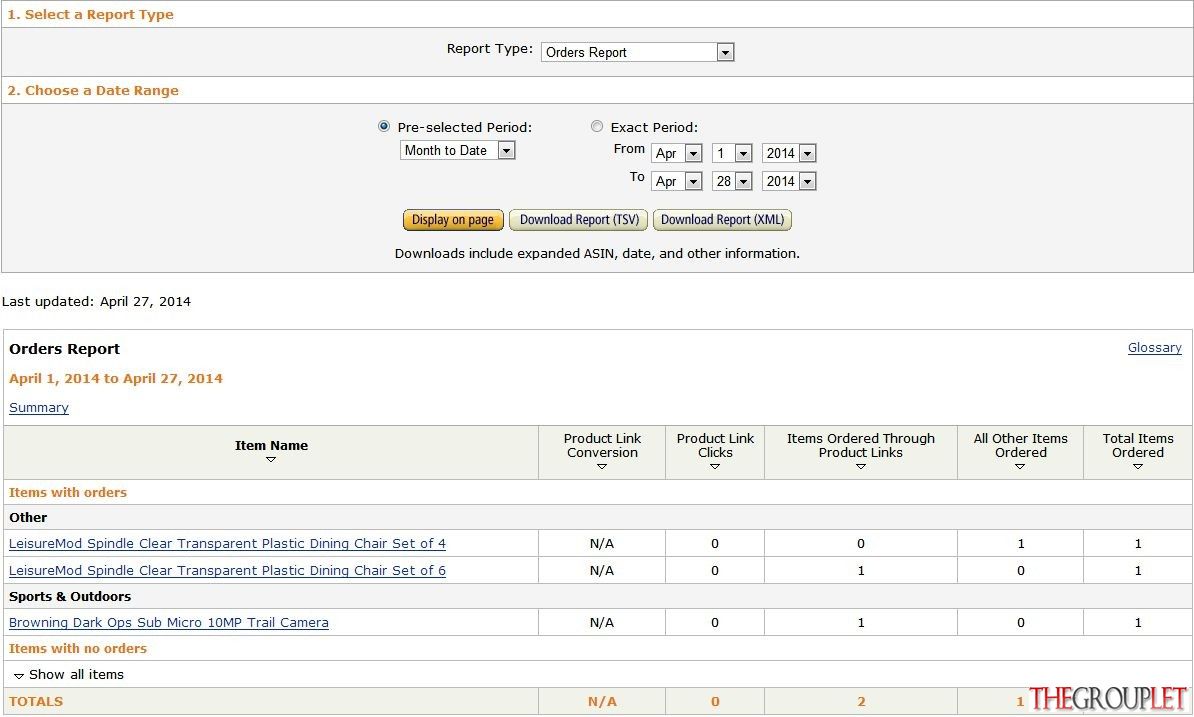This screenshot has width=1194, height=717.
Task: Open the Month to Date dropdown
Action: [458, 150]
